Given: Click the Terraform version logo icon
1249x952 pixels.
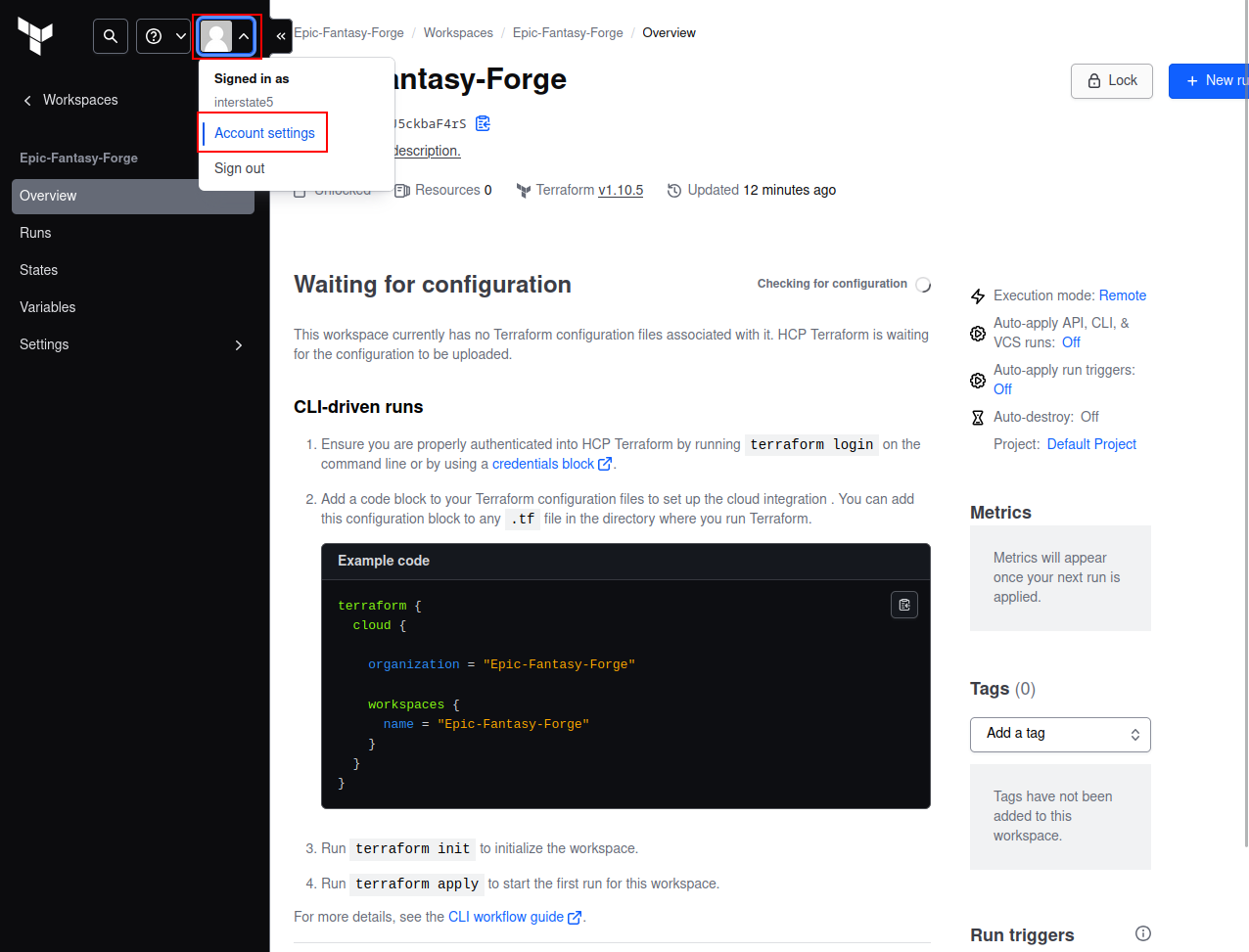Looking at the screenshot, I should pyautogui.click(x=524, y=191).
